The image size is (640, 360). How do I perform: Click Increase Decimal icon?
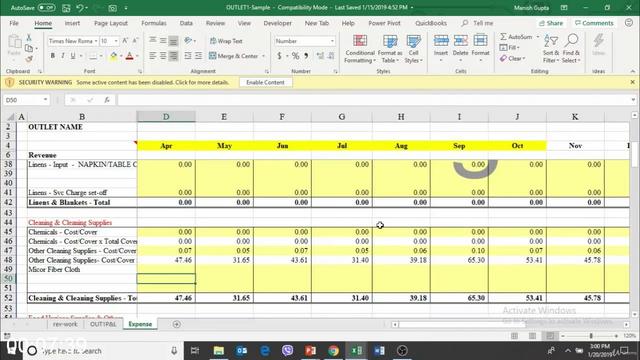pyautogui.click(x=320, y=56)
